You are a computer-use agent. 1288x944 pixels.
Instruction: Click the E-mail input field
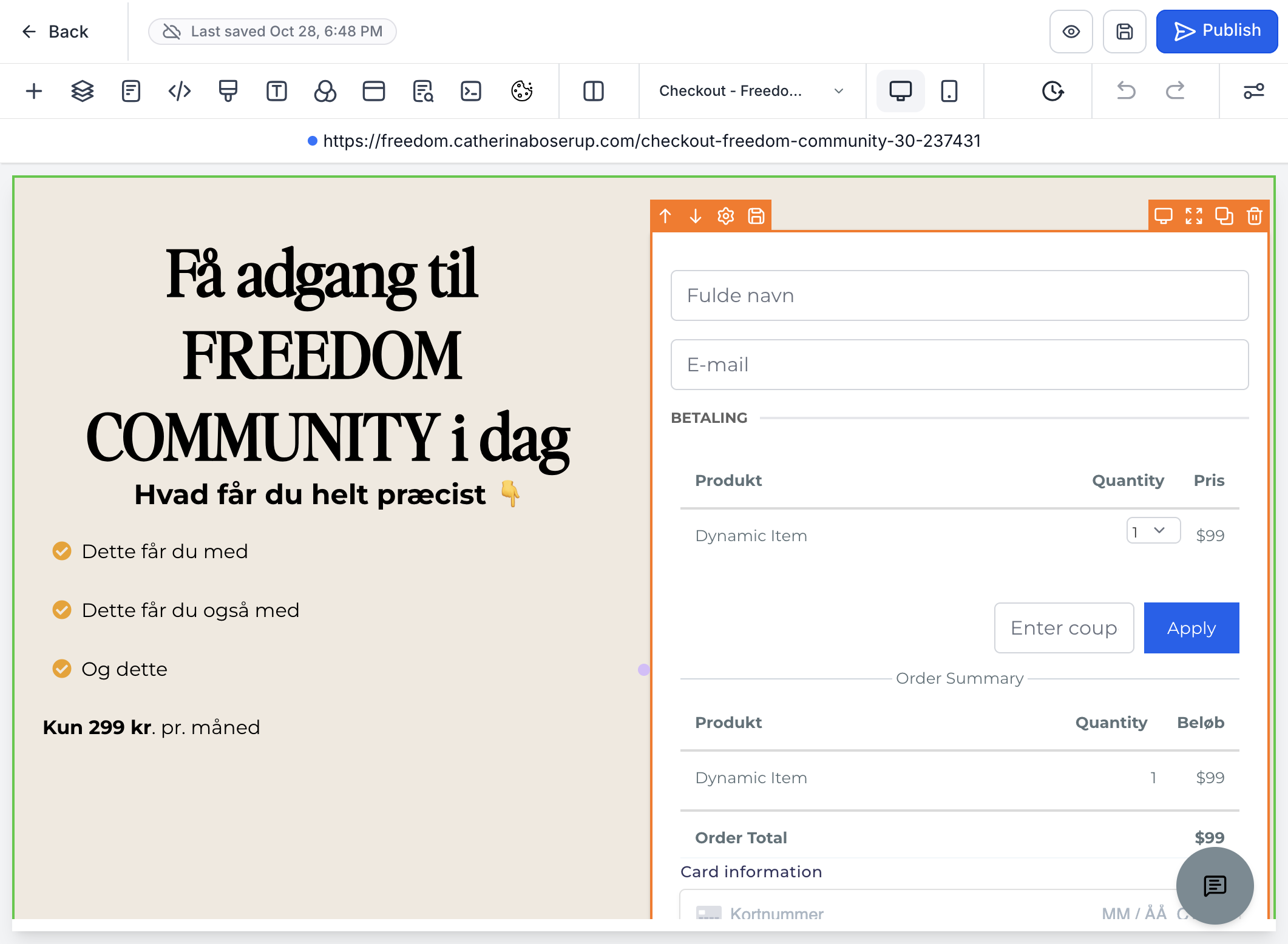(x=960, y=365)
